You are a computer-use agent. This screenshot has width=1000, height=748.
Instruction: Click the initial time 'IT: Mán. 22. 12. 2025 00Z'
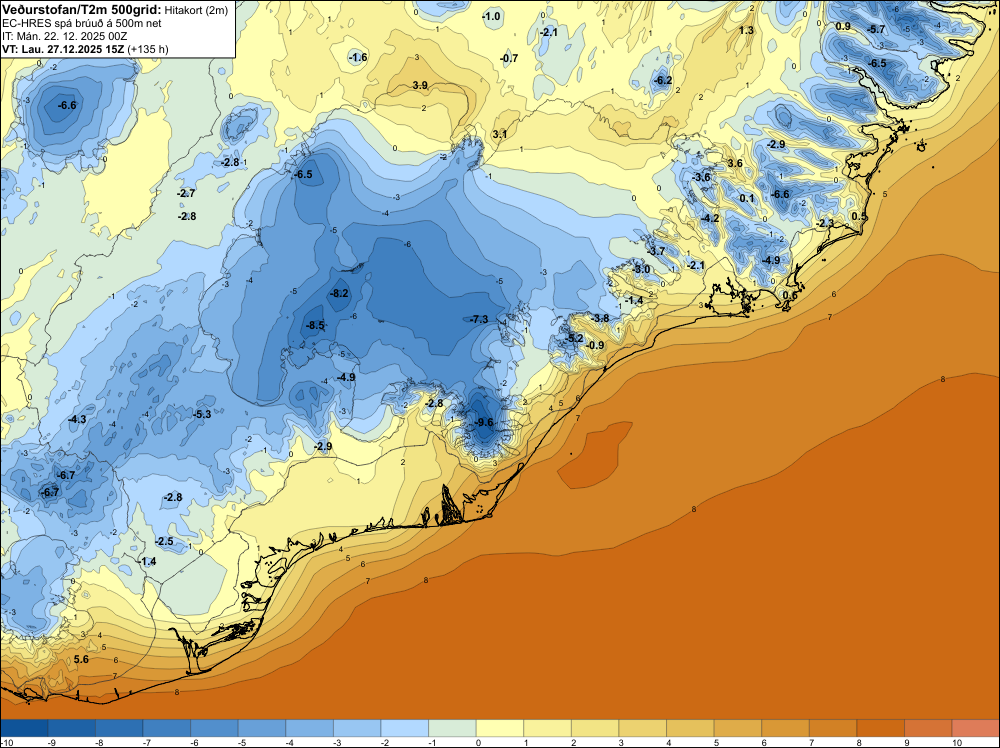pyautogui.click(x=64, y=36)
